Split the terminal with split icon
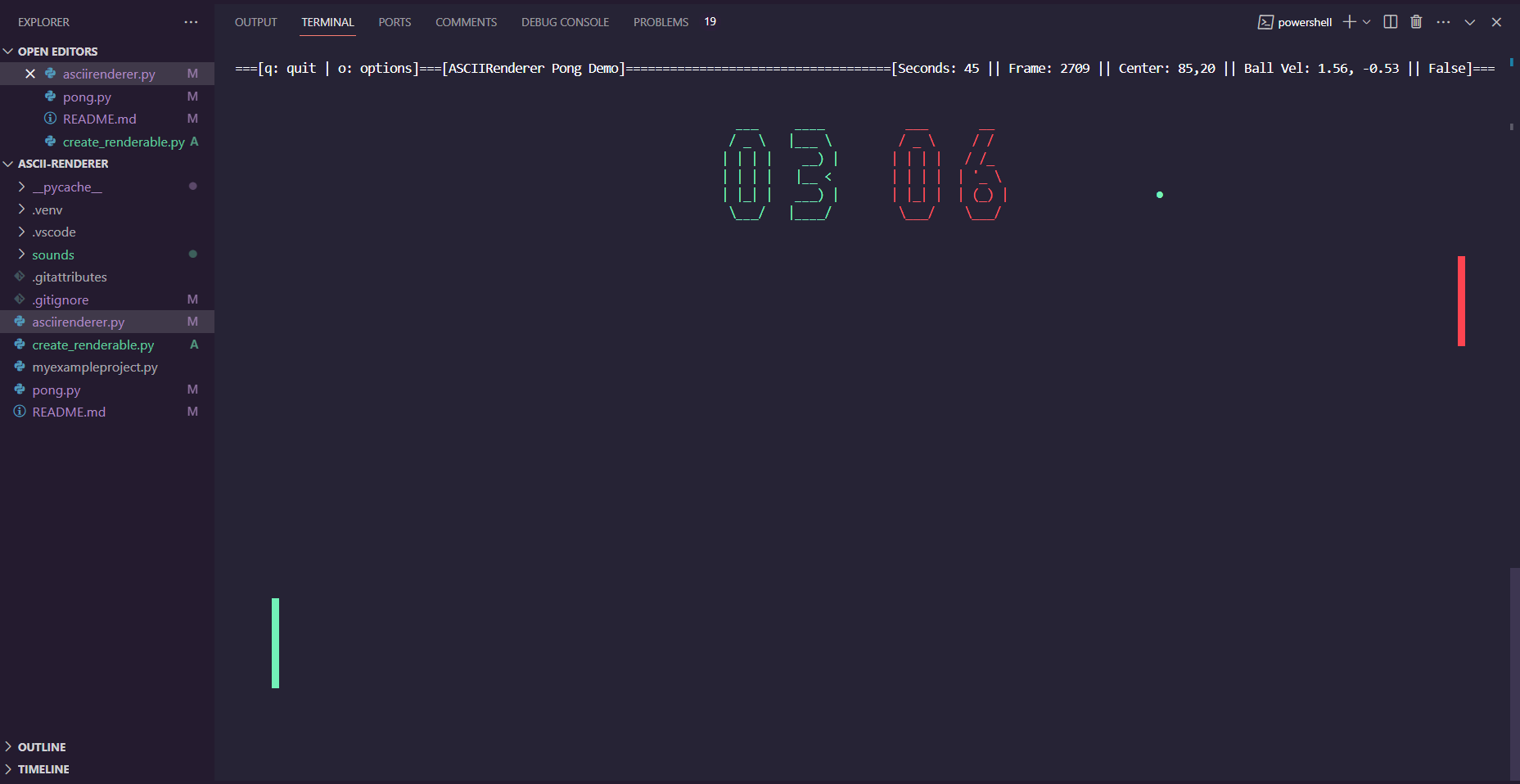Screen dimensions: 1520x784 point(1390,22)
